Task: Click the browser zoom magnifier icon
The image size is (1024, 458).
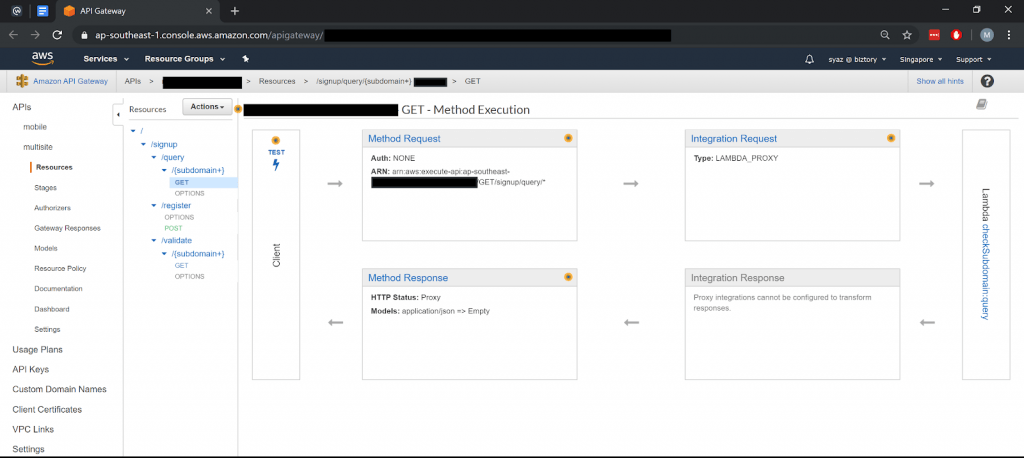Action: pyautogui.click(x=885, y=35)
